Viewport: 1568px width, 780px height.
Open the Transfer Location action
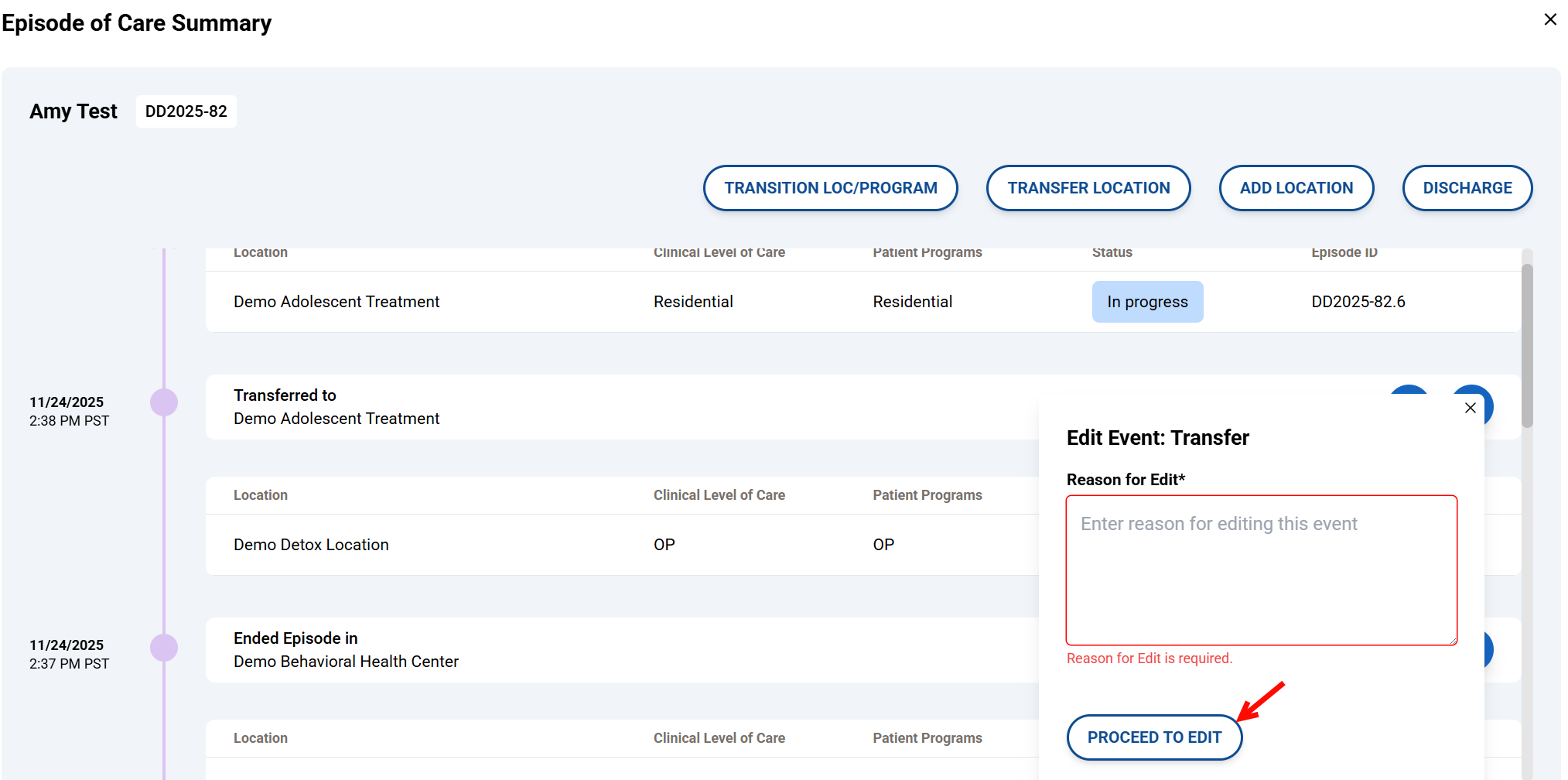[x=1088, y=188]
